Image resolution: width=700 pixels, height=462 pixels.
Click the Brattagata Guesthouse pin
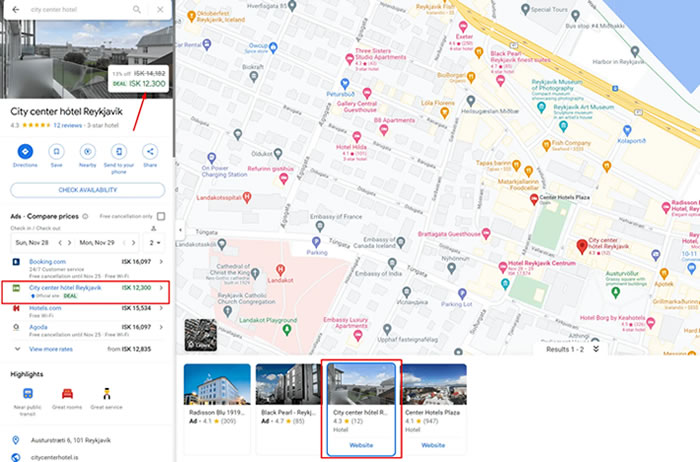pyautogui.click(x=486, y=233)
